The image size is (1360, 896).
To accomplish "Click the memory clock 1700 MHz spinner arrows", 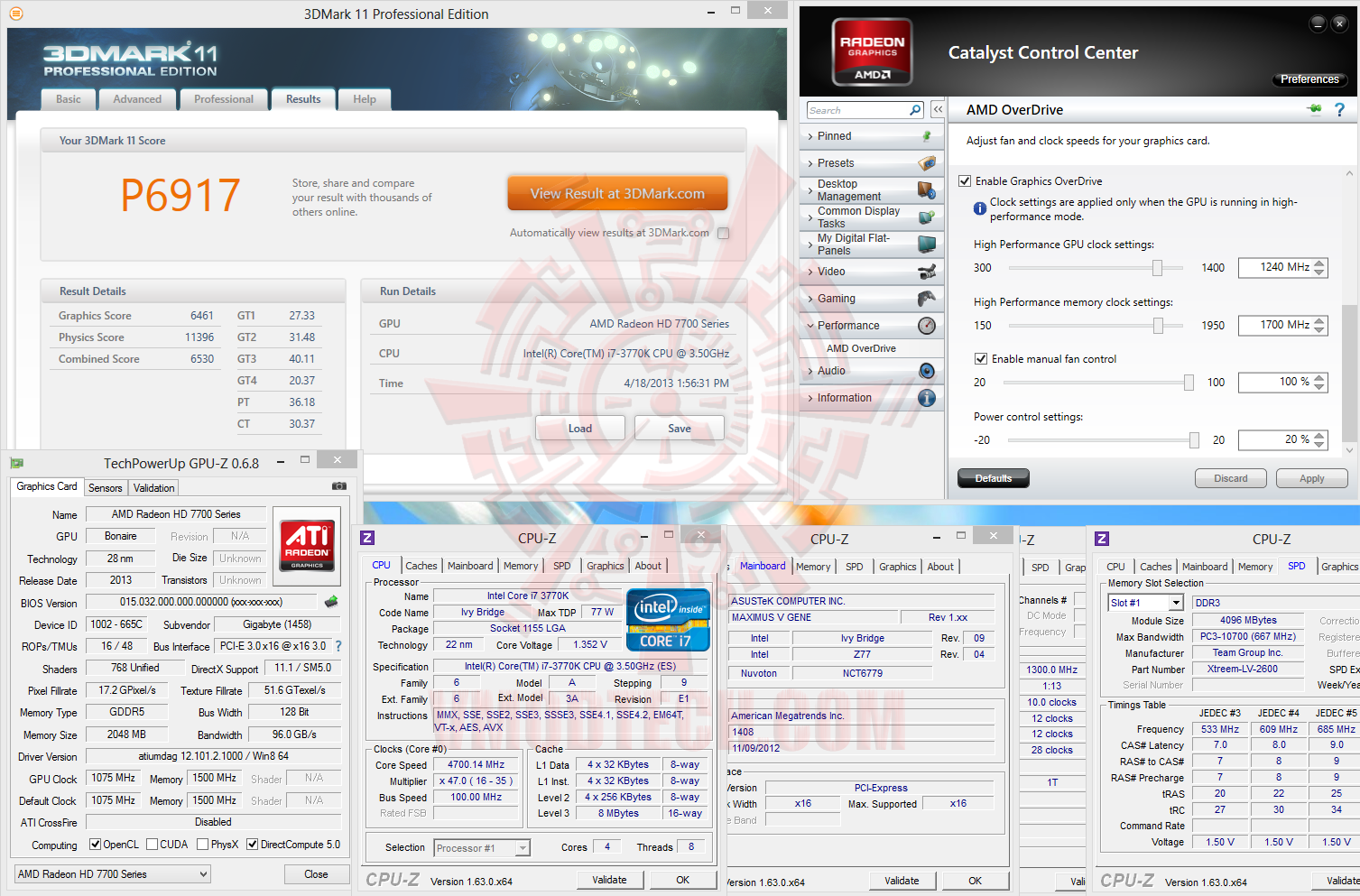I will [1319, 325].
